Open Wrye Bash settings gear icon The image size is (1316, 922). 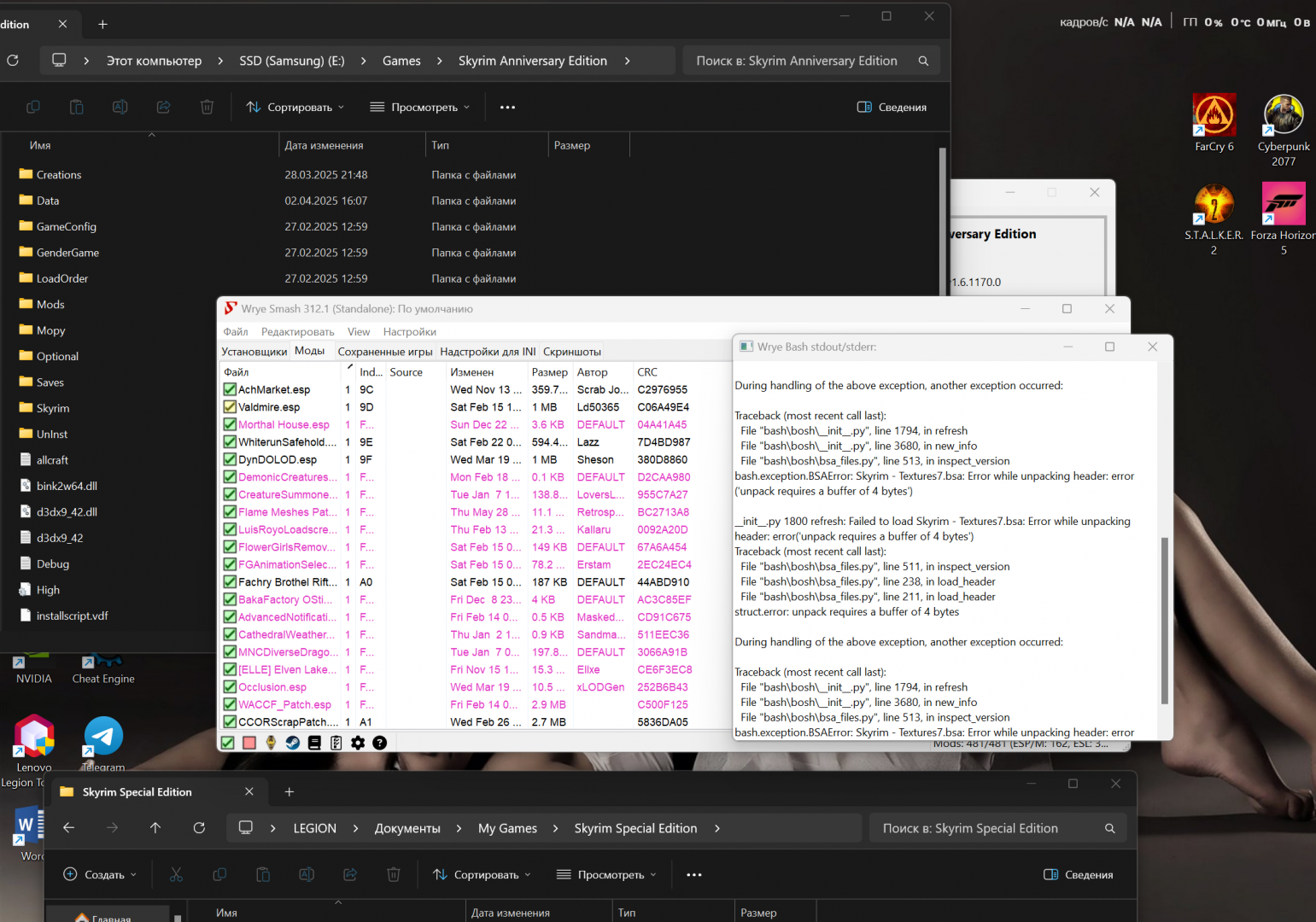point(358,743)
